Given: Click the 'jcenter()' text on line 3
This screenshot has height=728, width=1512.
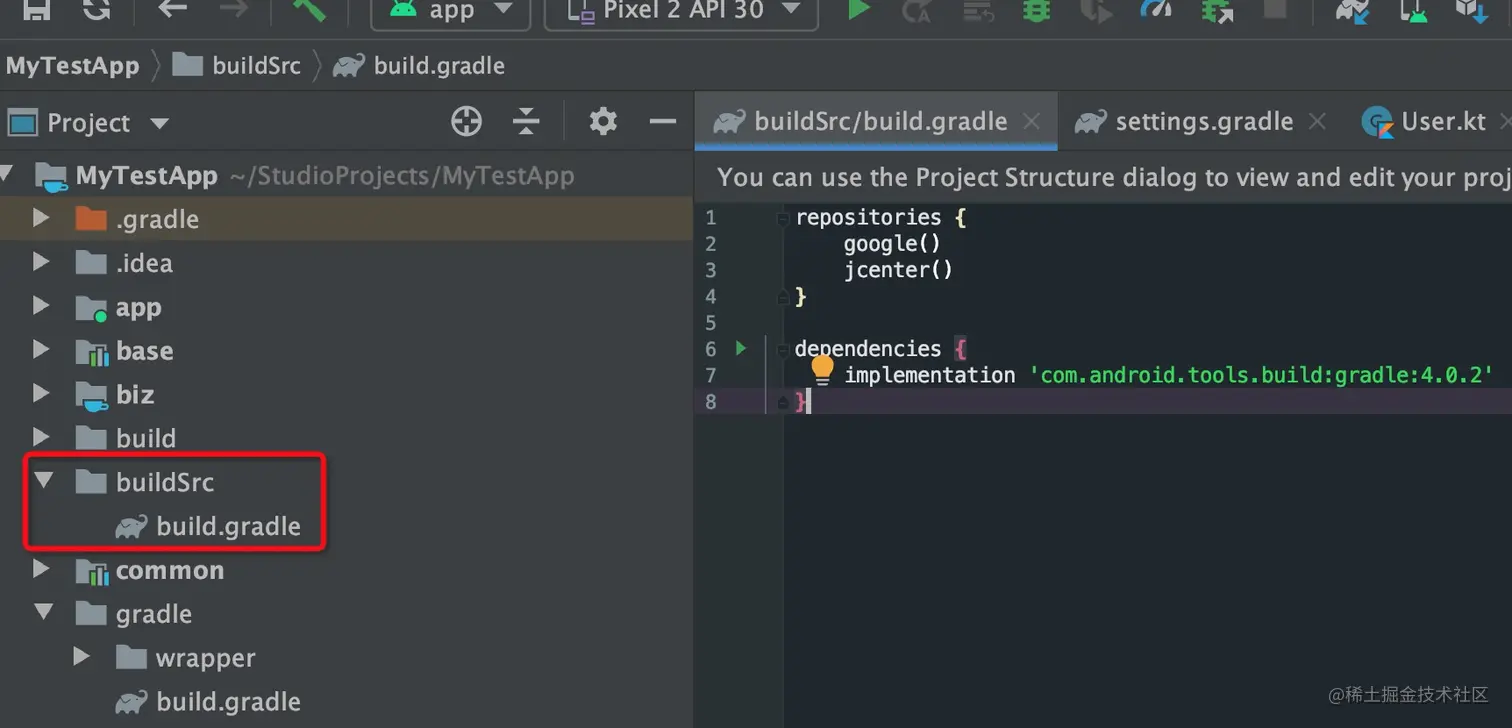Looking at the screenshot, I should point(898,269).
